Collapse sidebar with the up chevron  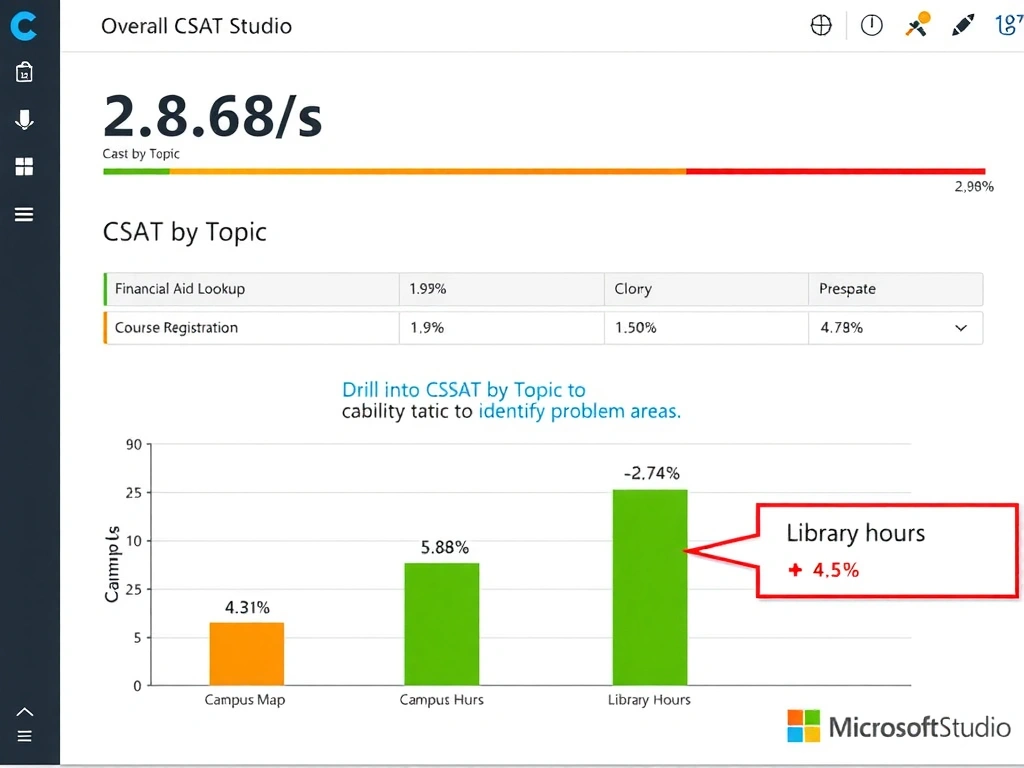click(x=24, y=712)
